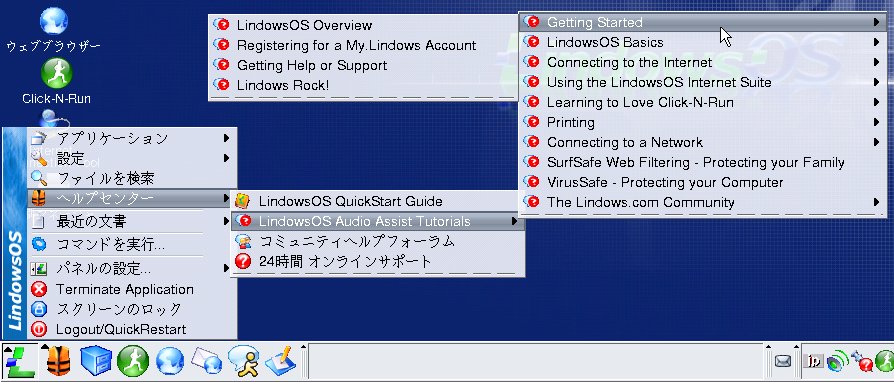Expand Learning to Love Click-N-Run arrow

click(876, 102)
